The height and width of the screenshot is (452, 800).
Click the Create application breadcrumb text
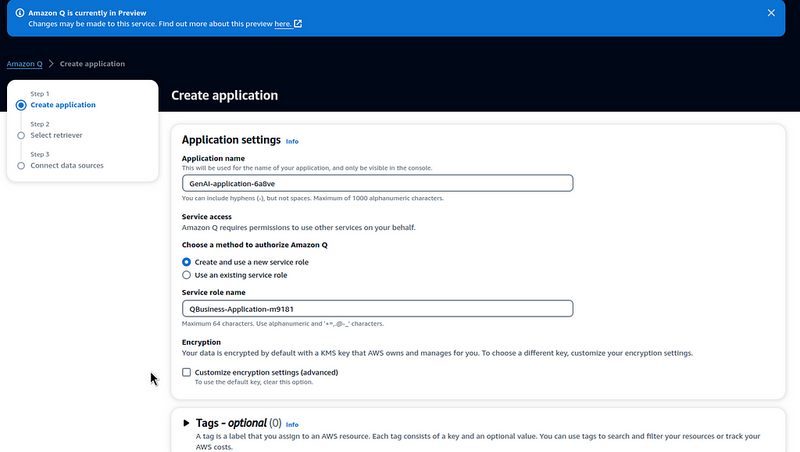click(91, 63)
